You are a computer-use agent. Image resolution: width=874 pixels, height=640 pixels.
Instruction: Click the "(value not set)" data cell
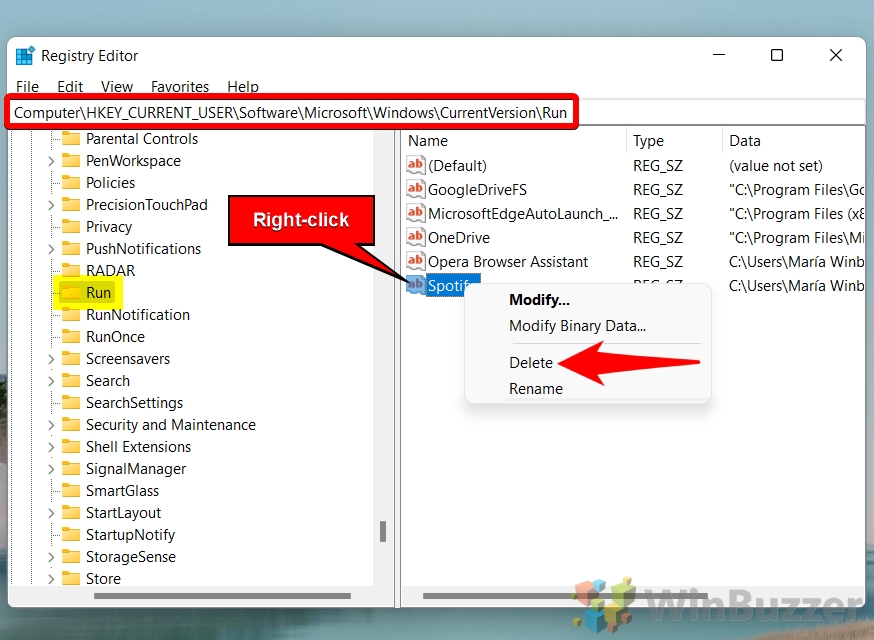775,166
